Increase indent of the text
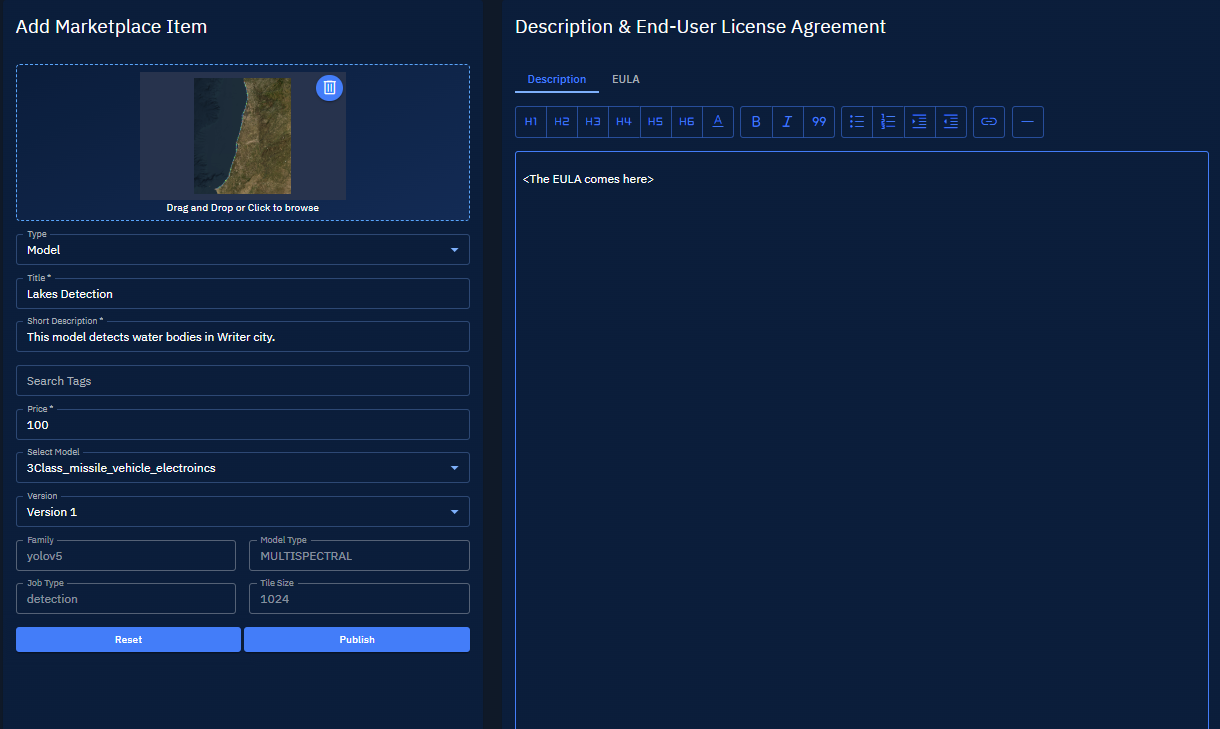Image resolution: width=1220 pixels, height=729 pixels. click(919, 122)
